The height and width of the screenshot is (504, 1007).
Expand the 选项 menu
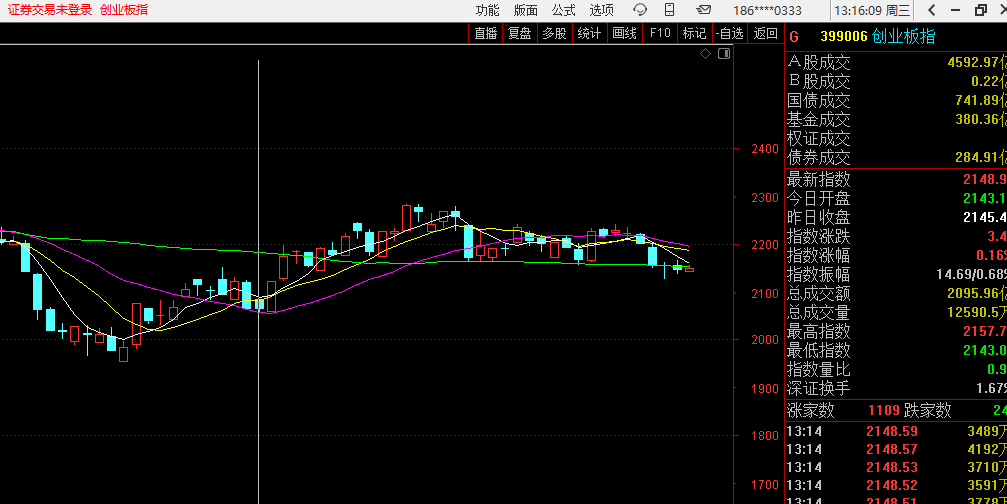pos(602,10)
